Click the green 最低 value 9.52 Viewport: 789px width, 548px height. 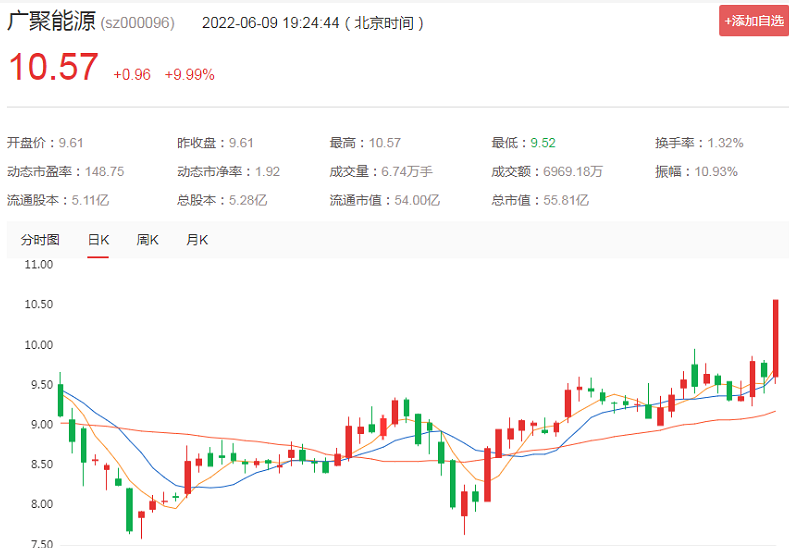tap(543, 143)
